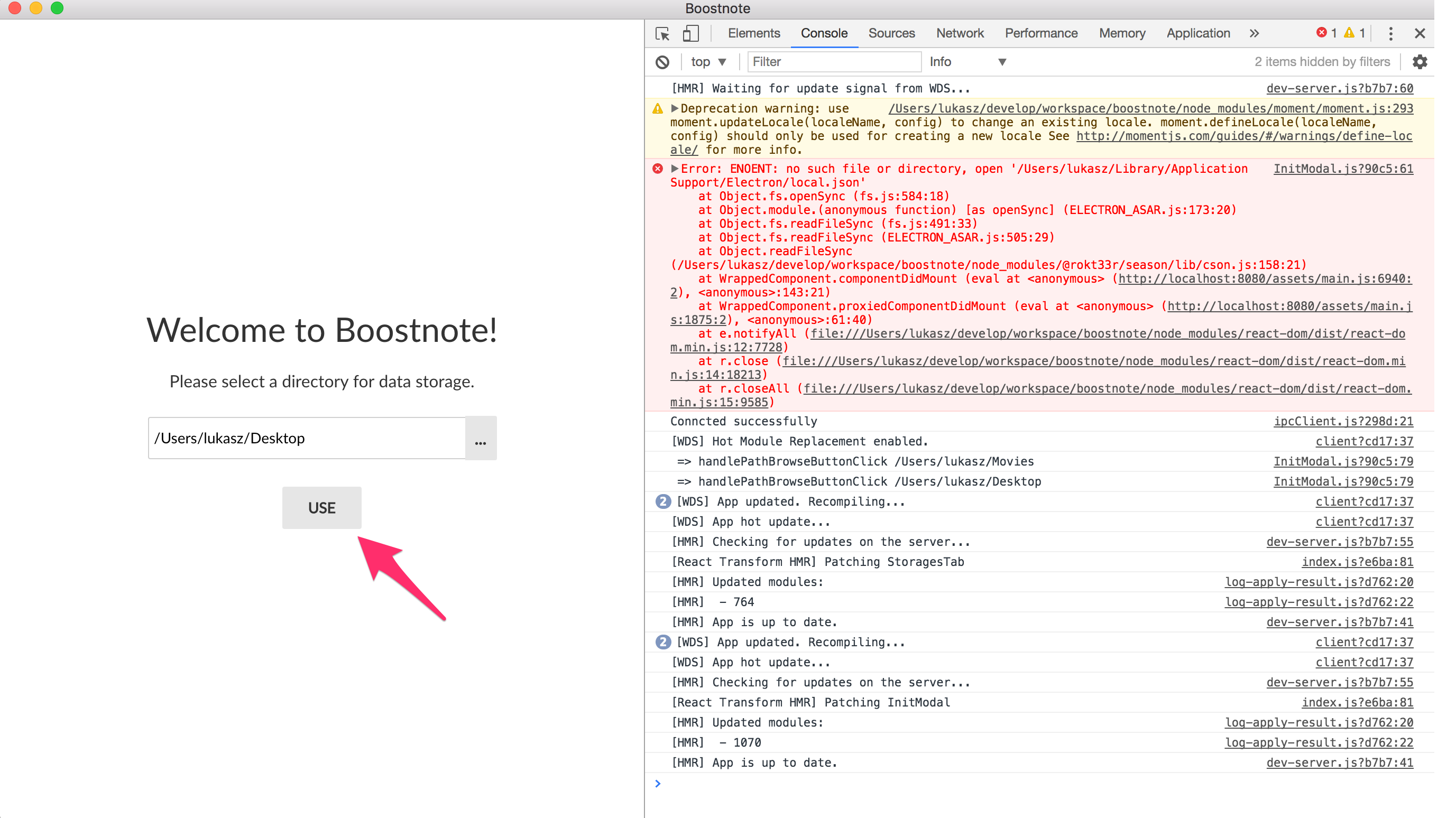
Task: Click the clear console icon
Action: click(x=662, y=62)
